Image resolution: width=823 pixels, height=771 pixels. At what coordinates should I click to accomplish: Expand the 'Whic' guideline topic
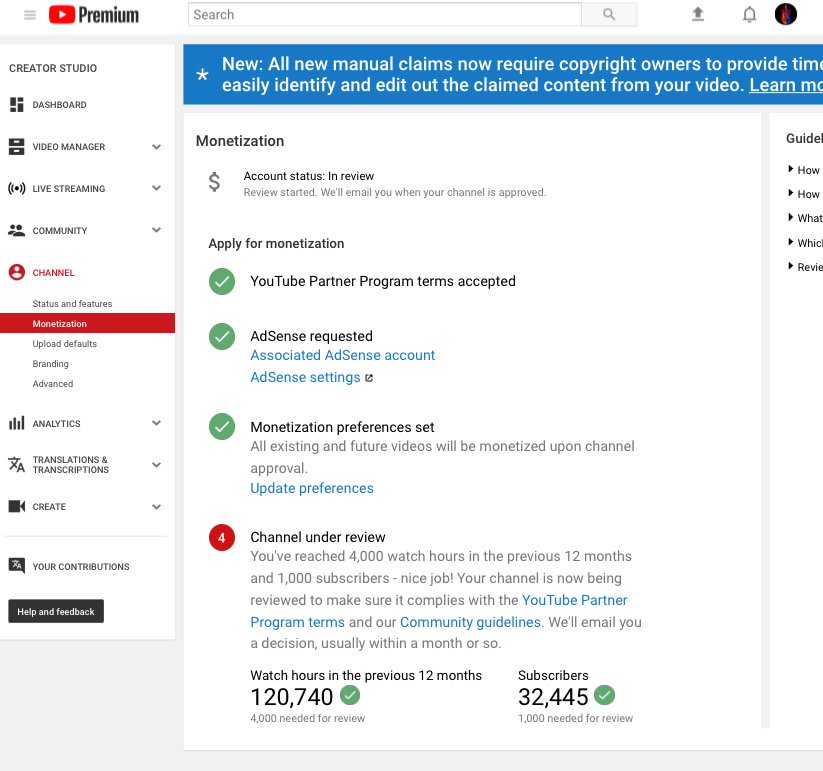coord(805,242)
